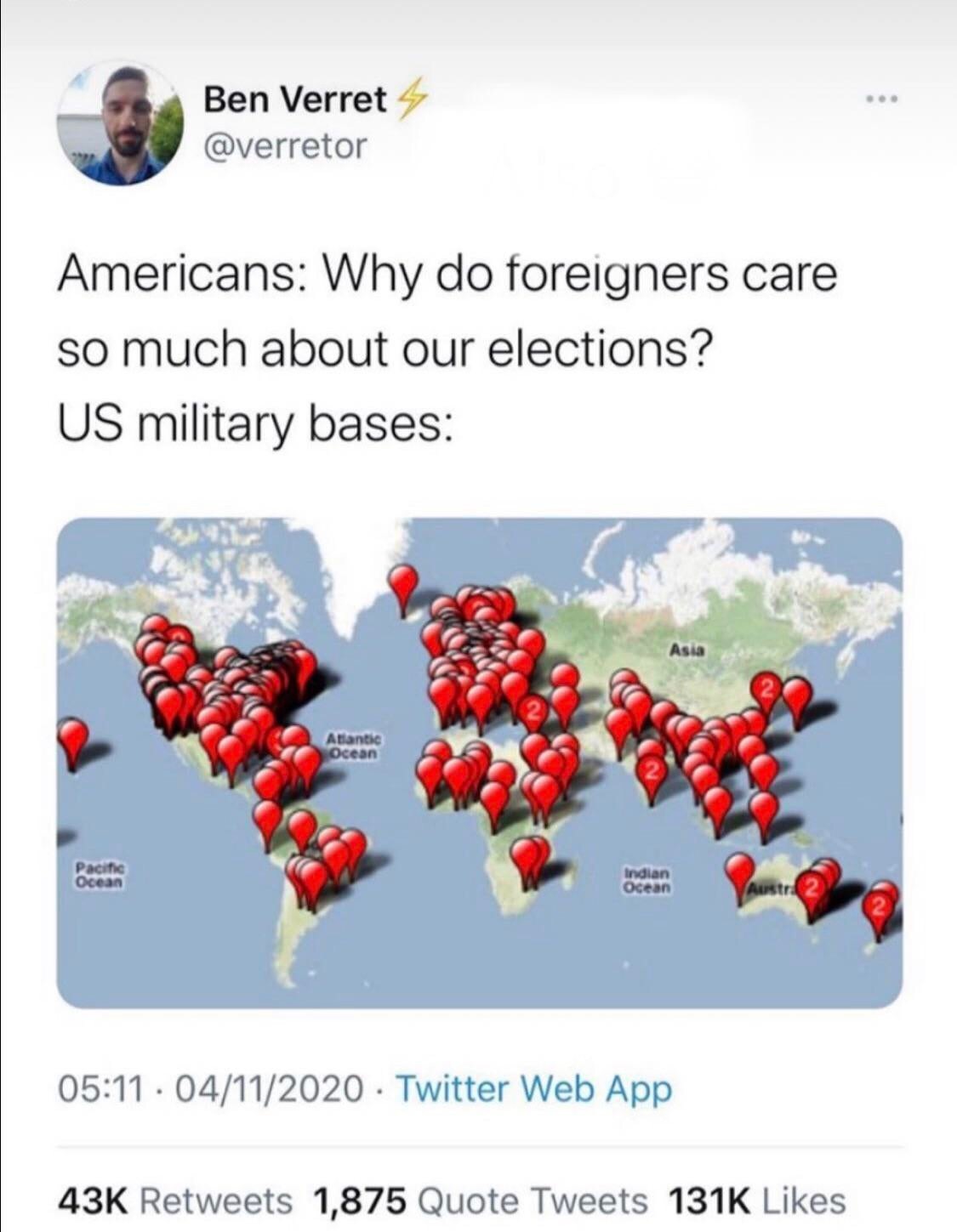Click the numbered pin at the map's far right
This screenshot has width=957, height=1232.
tap(880, 907)
